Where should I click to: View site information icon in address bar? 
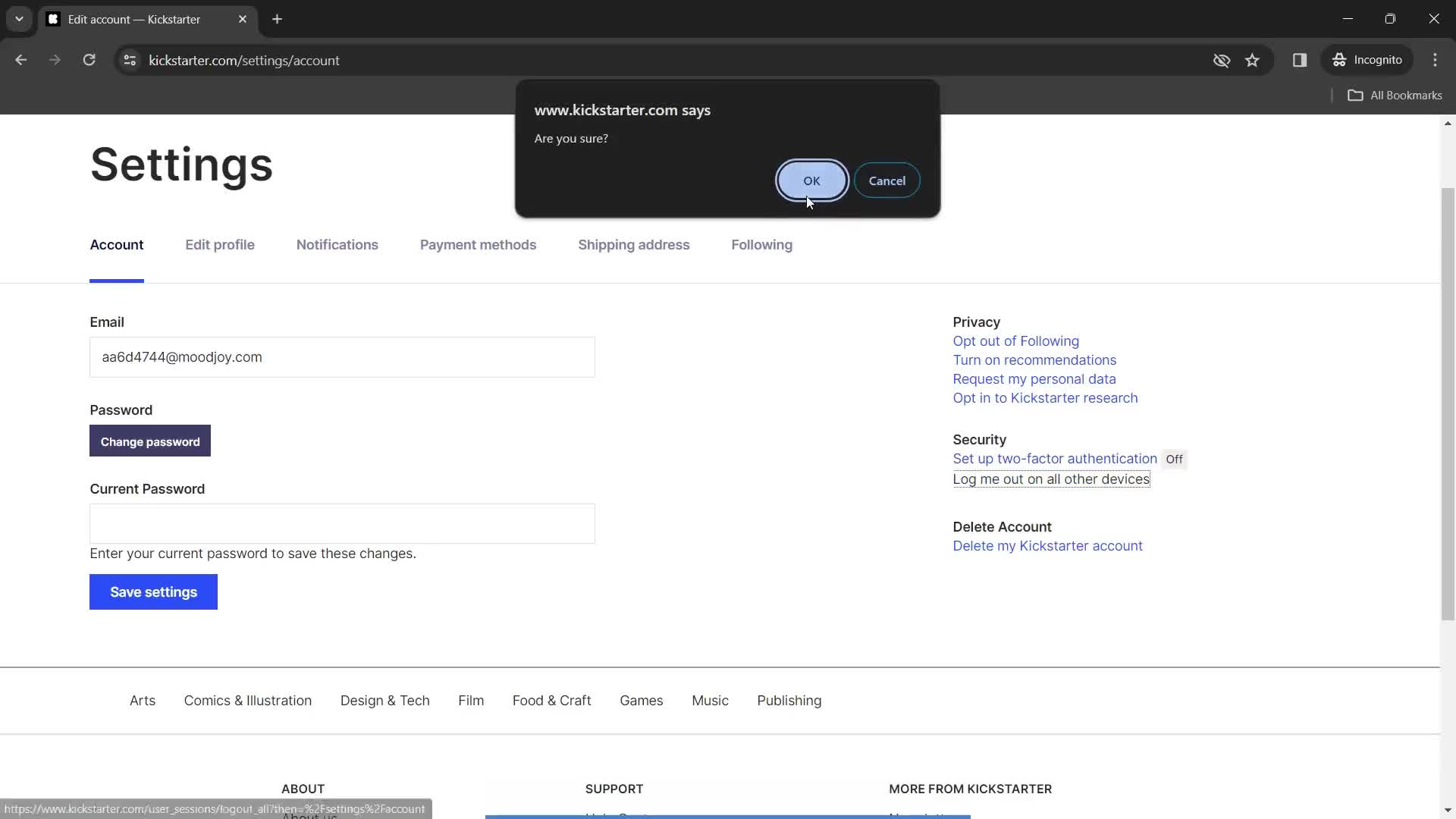tap(130, 60)
